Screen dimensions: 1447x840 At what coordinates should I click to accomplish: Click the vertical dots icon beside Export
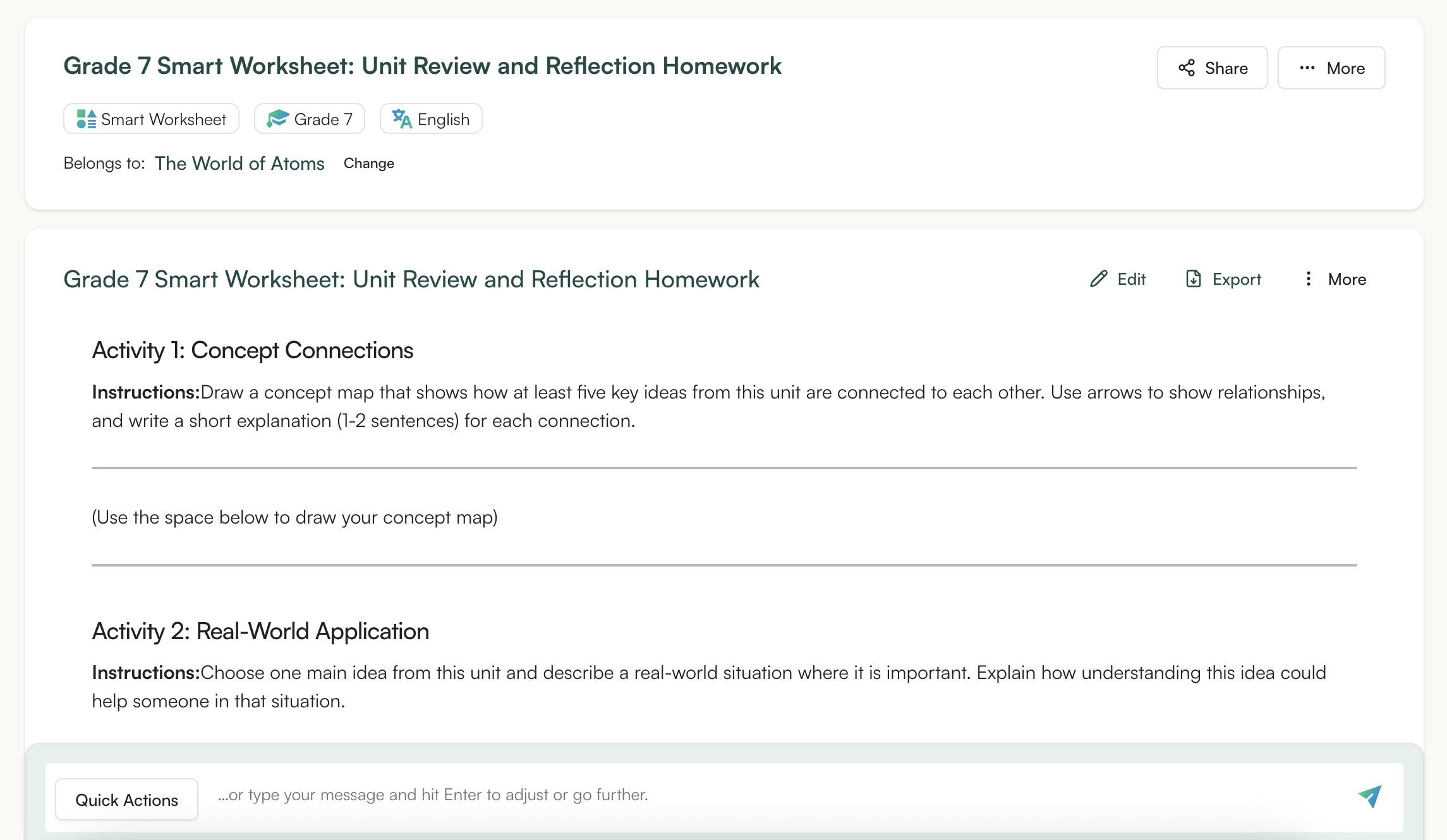coord(1308,279)
